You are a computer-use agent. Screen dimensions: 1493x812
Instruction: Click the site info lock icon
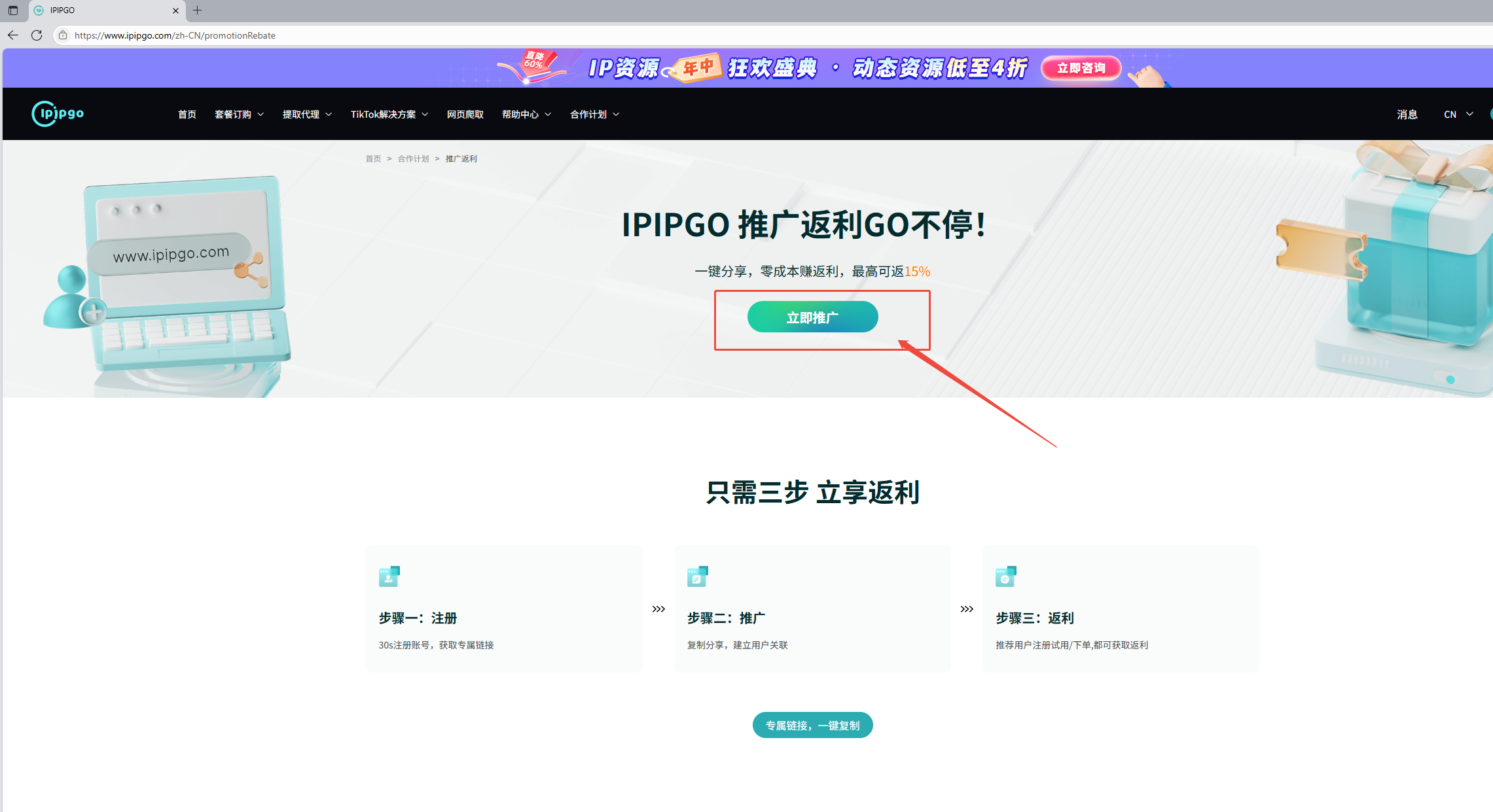point(63,35)
